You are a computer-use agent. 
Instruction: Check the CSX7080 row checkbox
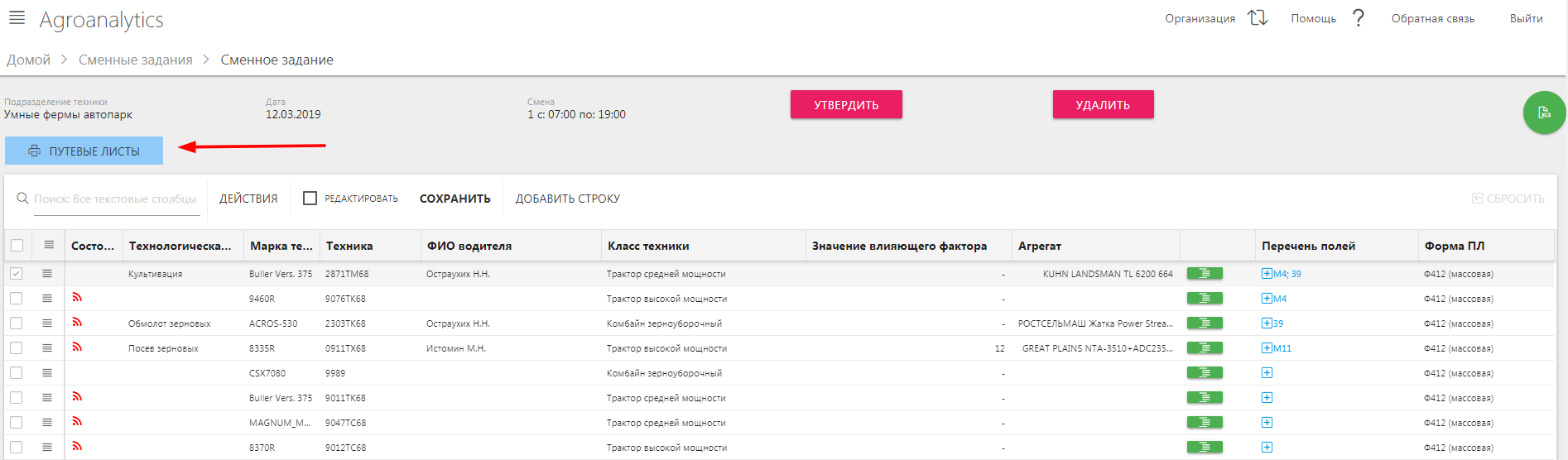17,373
